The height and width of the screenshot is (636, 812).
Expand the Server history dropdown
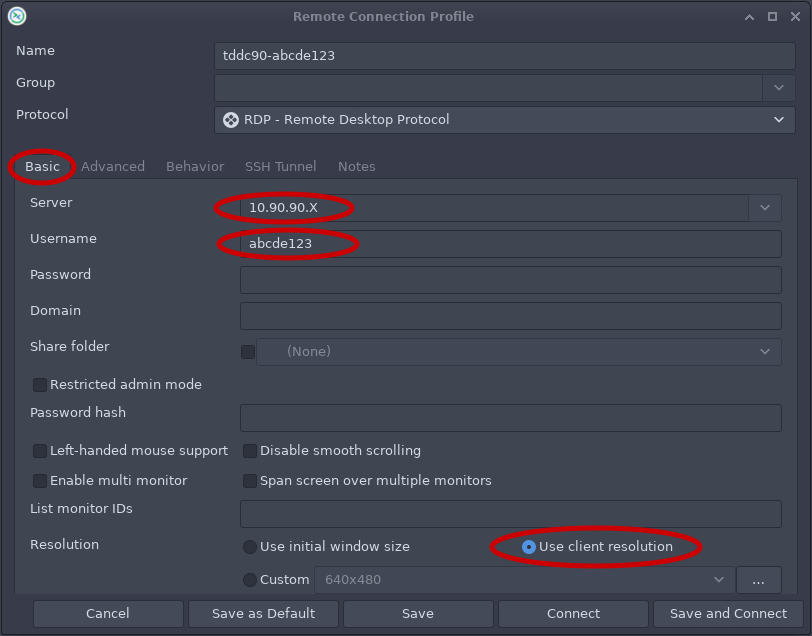coord(764,208)
